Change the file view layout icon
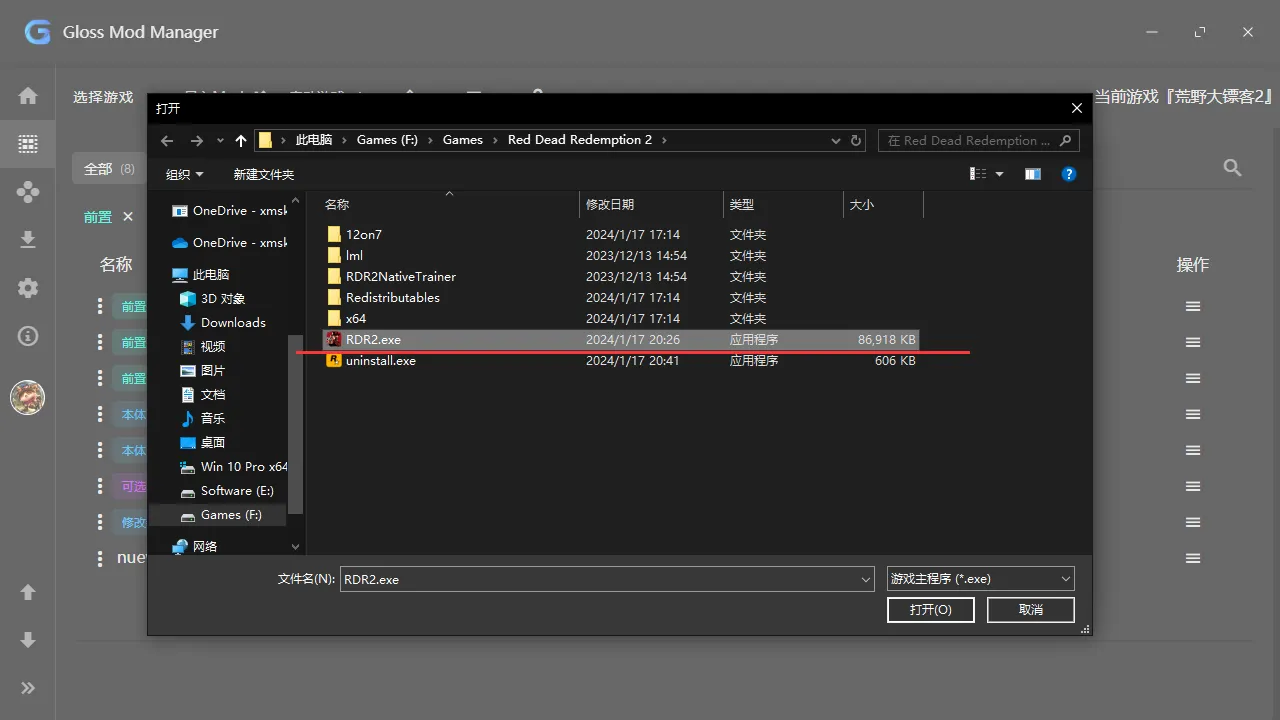Viewport: 1280px width, 720px height. pyautogui.click(x=978, y=174)
